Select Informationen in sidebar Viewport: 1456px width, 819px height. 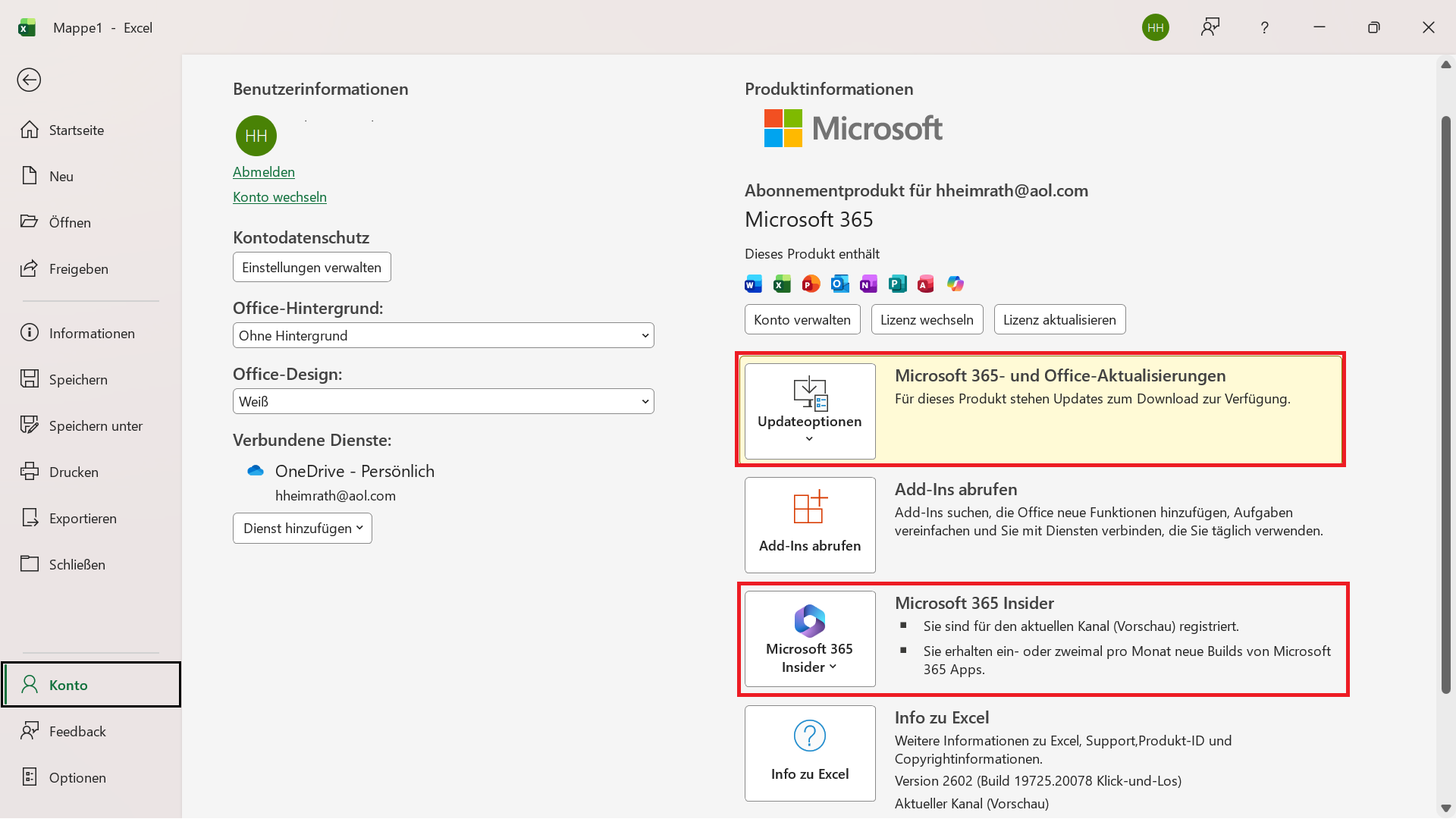[x=91, y=334]
